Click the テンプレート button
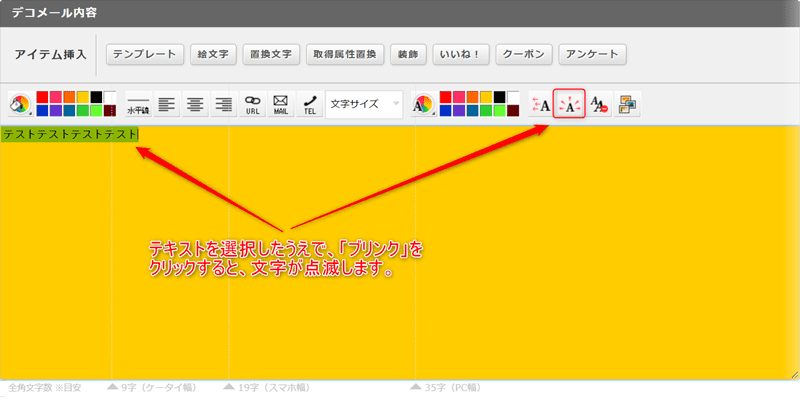 (145, 54)
